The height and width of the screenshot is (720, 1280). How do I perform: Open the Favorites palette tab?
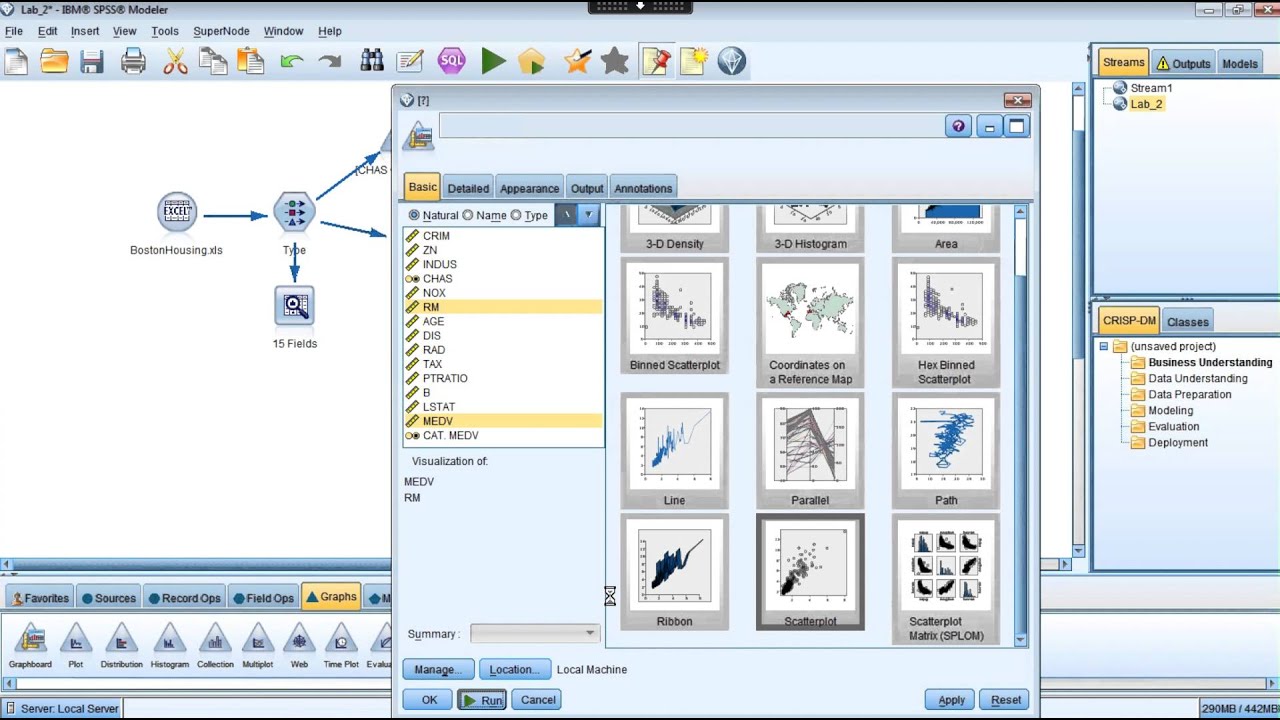click(38, 598)
